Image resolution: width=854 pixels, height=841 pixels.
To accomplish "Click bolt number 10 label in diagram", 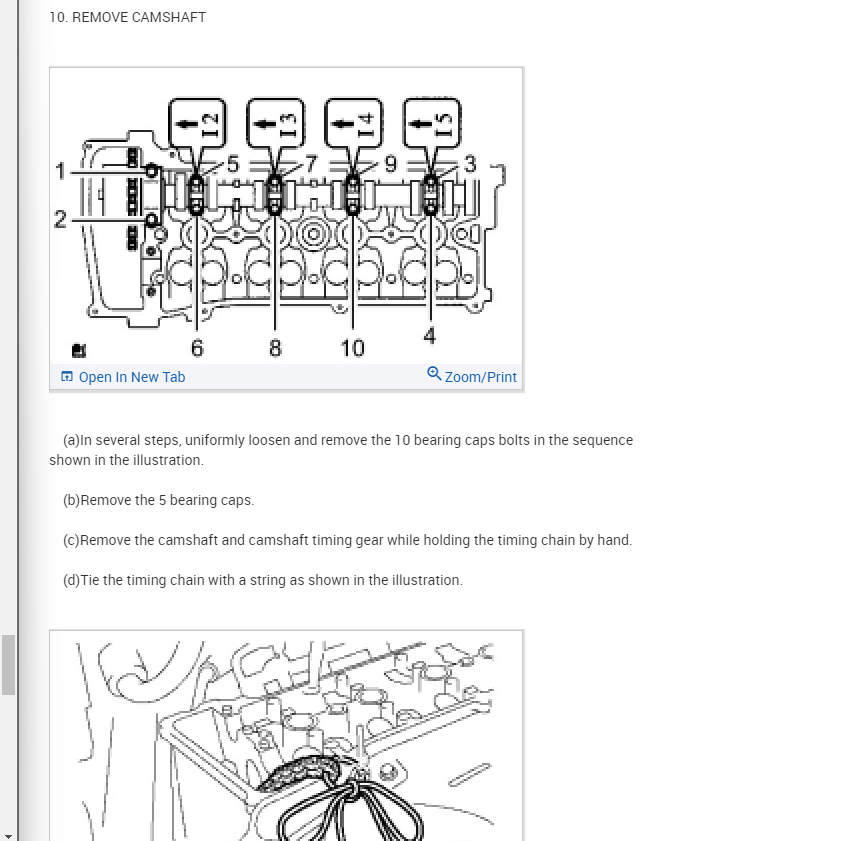I will (x=352, y=348).
